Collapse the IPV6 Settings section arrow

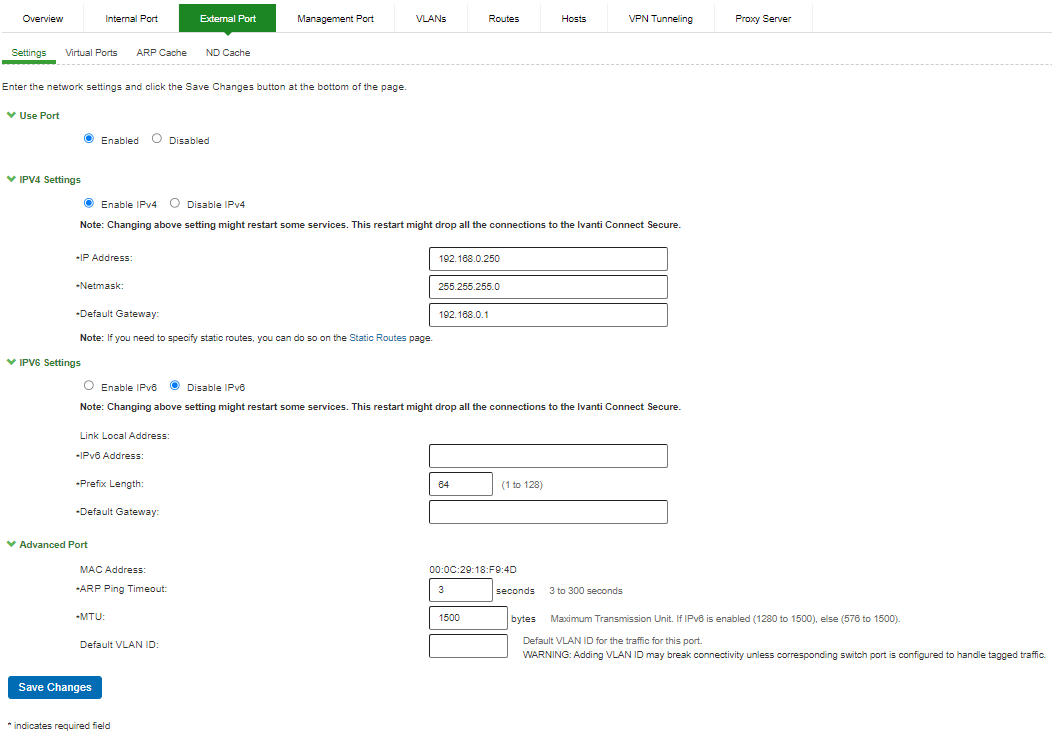tap(11, 363)
